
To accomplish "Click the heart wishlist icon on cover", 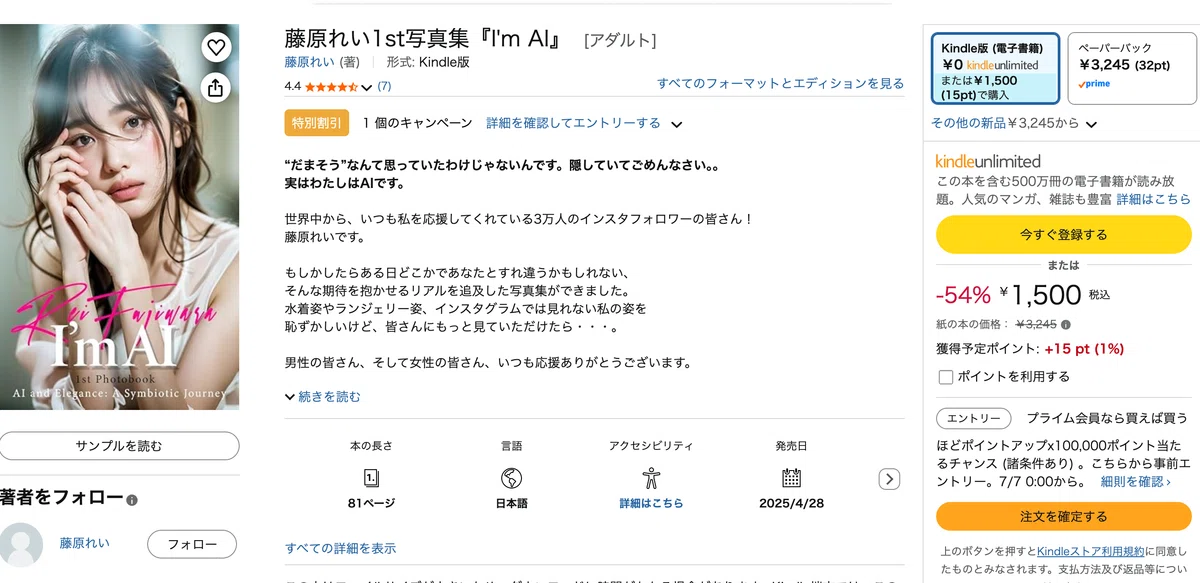I will tap(216, 47).
